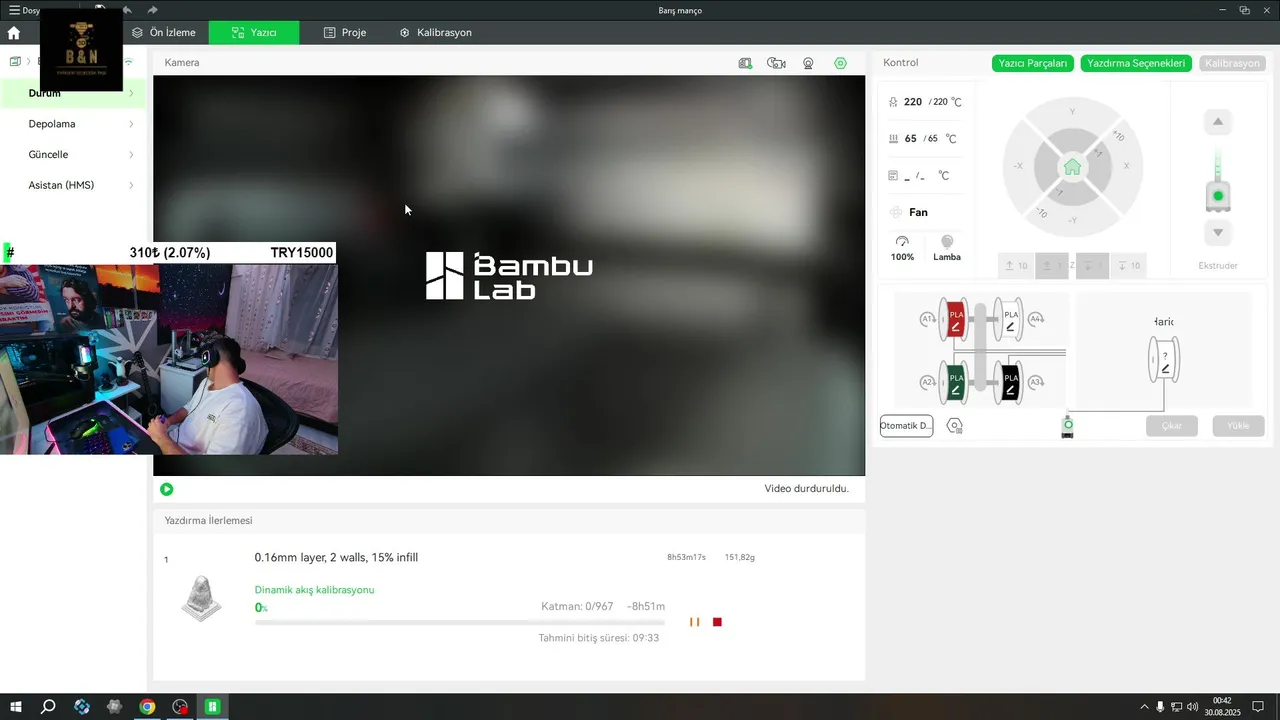
Task: Set nozzle temperature 220 field
Action: point(926,102)
